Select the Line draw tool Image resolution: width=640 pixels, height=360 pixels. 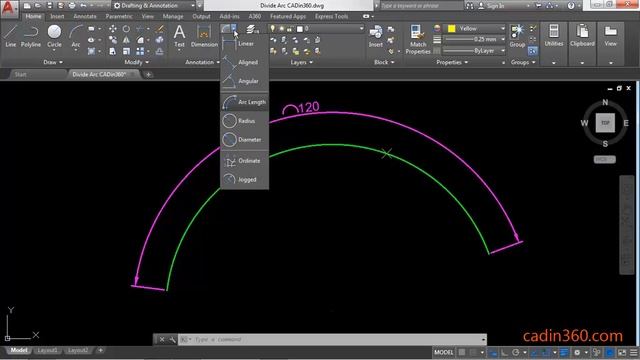pos(11,36)
